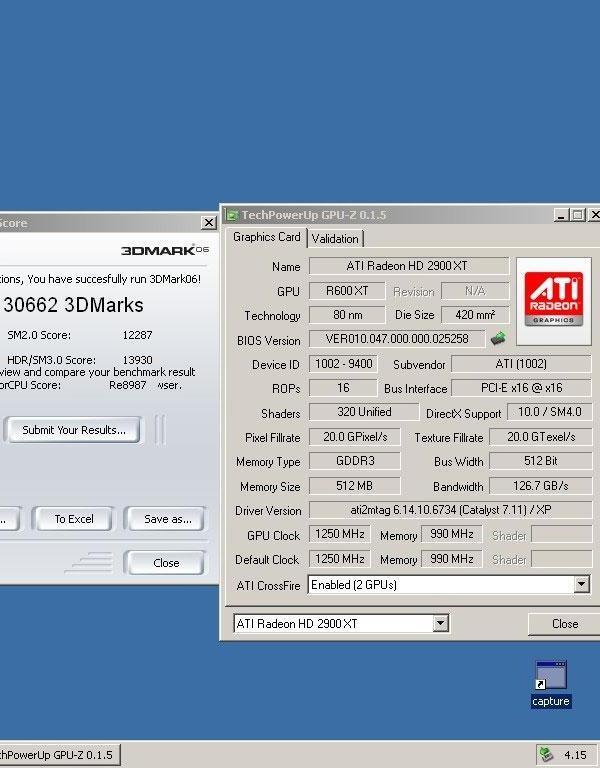Click the GPU-Z title bar icon
The image size is (600, 768).
pos(231,215)
